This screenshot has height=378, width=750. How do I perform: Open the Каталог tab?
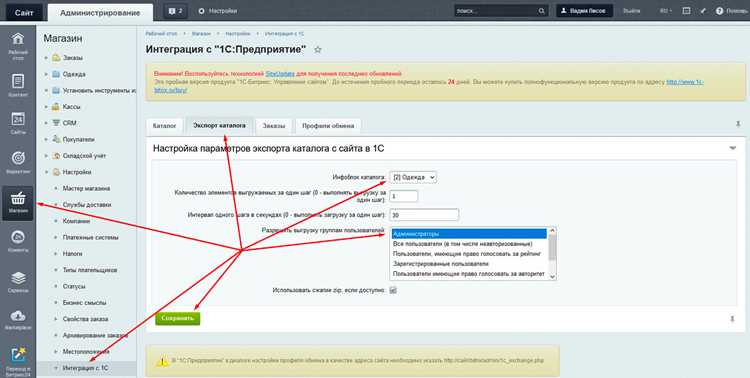tap(165, 126)
